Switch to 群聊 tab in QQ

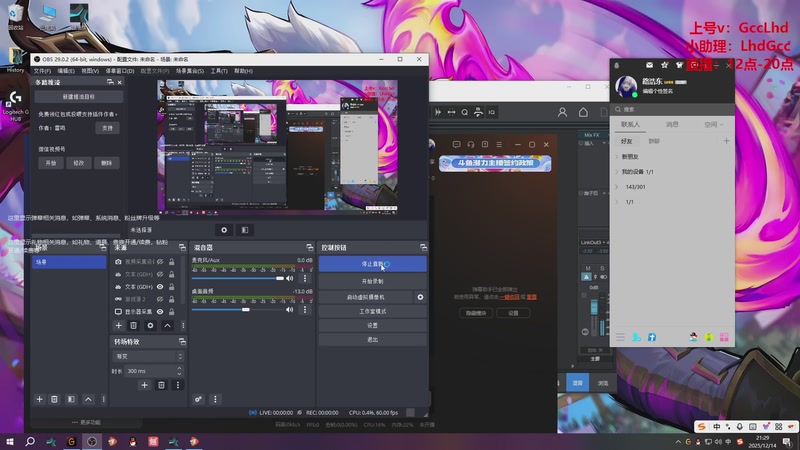(654, 141)
